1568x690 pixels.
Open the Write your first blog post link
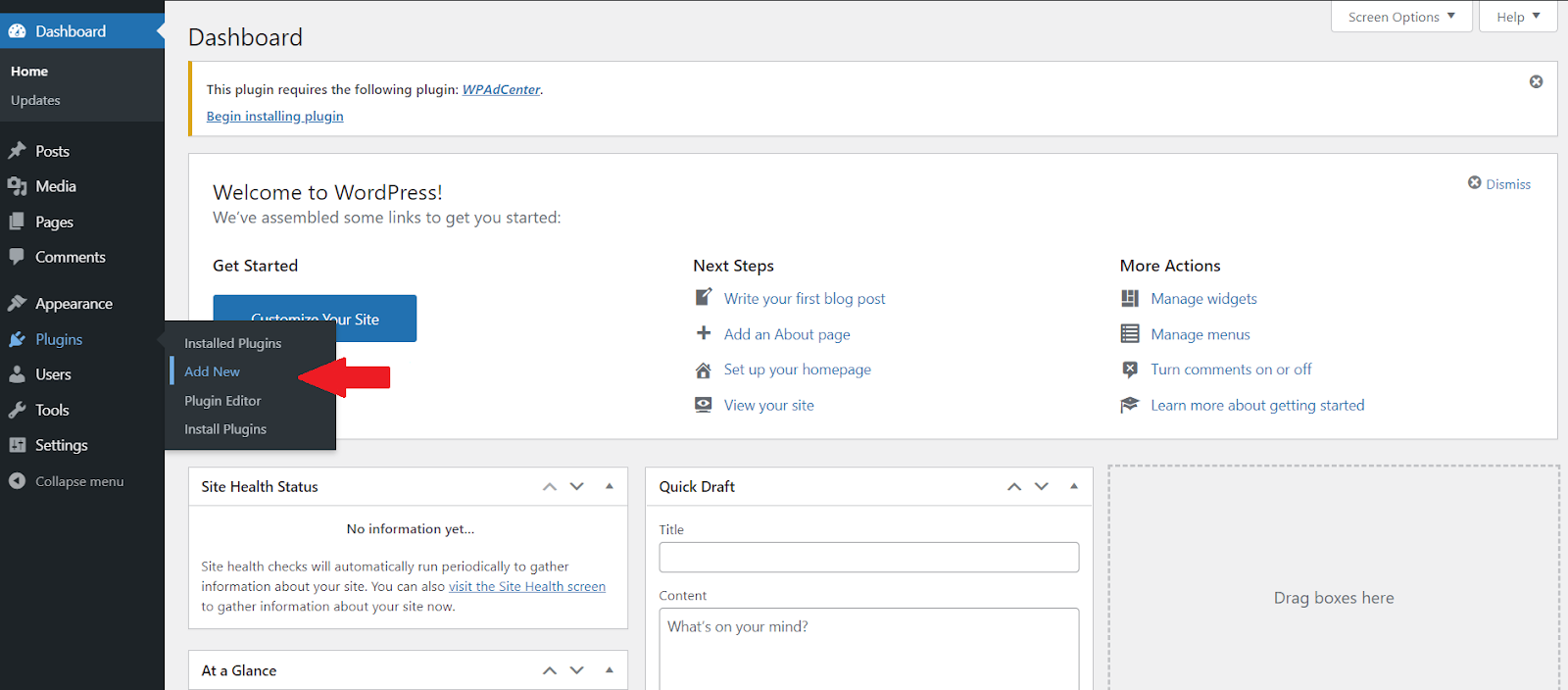[804, 299]
